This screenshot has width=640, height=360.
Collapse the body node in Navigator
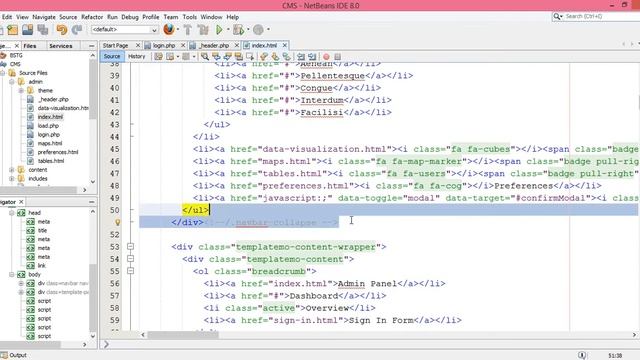[12, 275]
